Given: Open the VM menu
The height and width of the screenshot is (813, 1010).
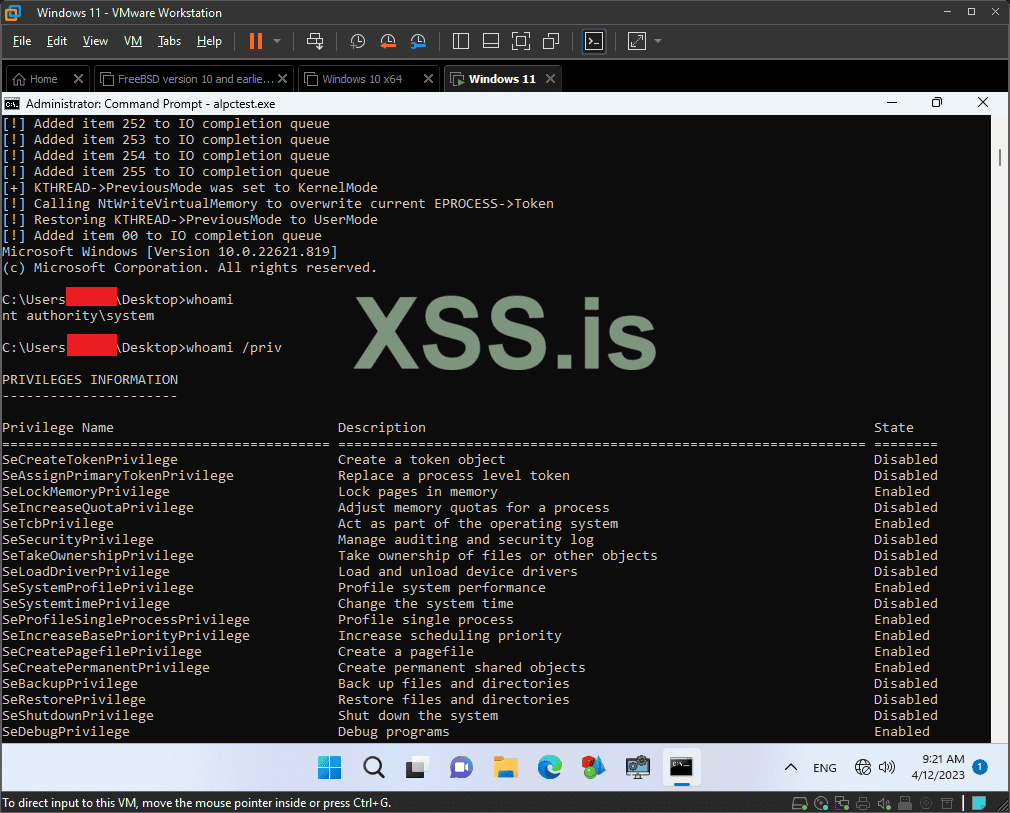Looking at the screenshot, I should pyautogui.click(x=133, y=41).
